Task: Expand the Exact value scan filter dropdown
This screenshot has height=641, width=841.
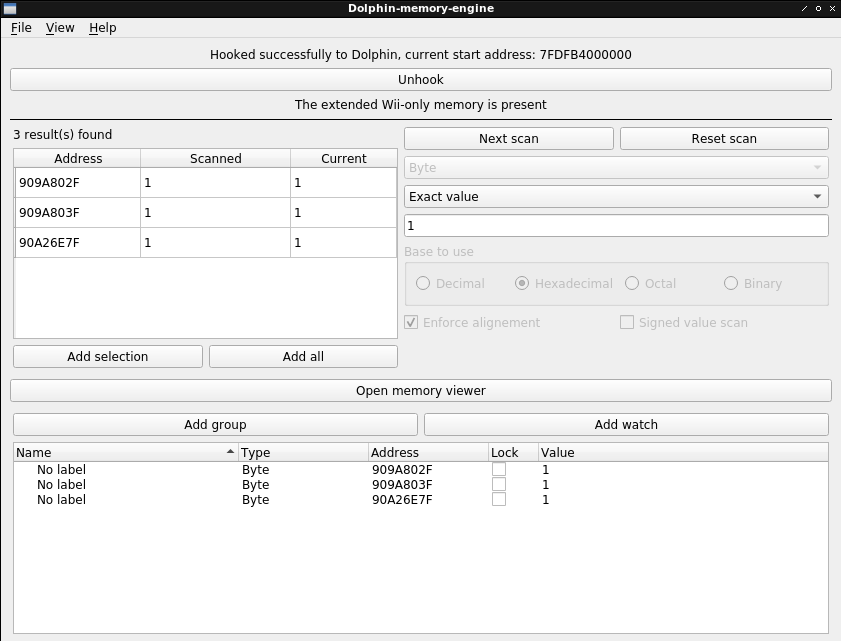Action: tap(616, 197)
